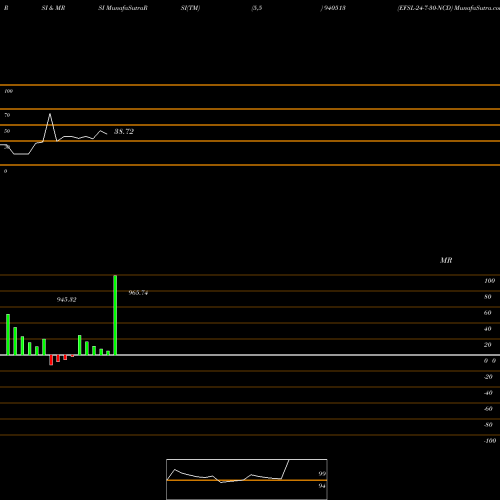
Task: Click the 949518 code in header
Action: click(334, 8)
